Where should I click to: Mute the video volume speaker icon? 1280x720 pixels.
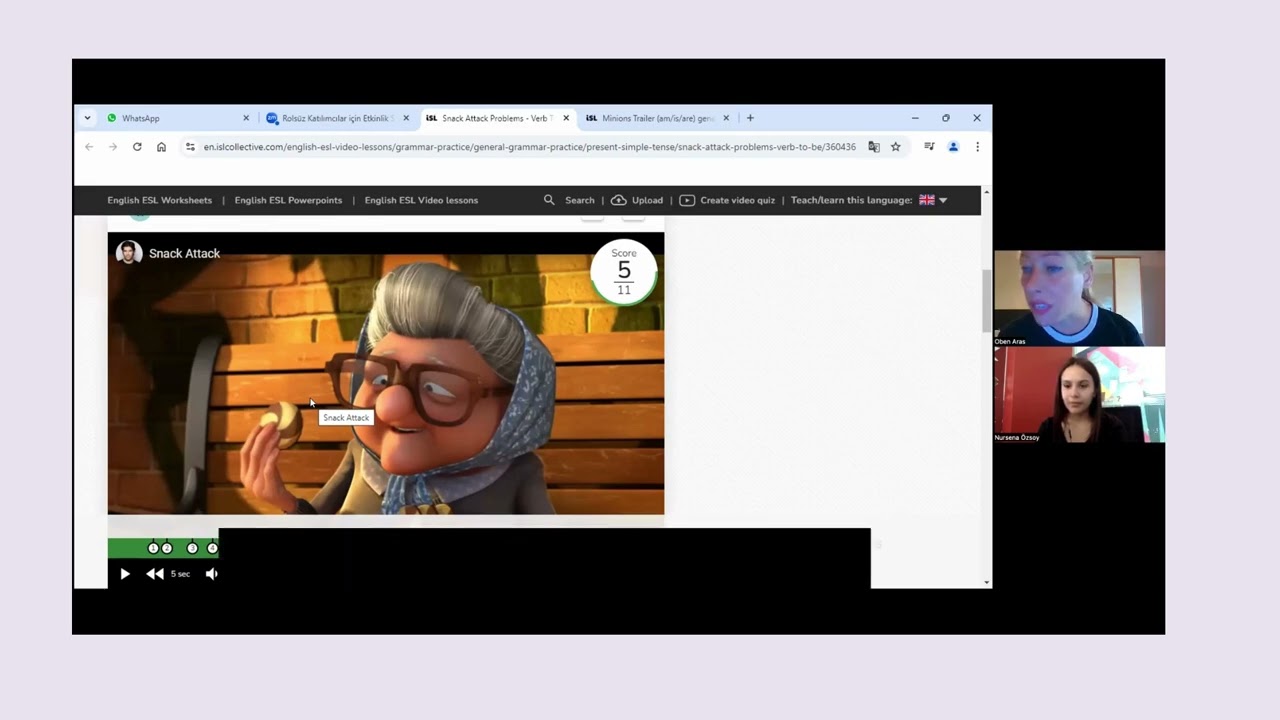[211, 574]
